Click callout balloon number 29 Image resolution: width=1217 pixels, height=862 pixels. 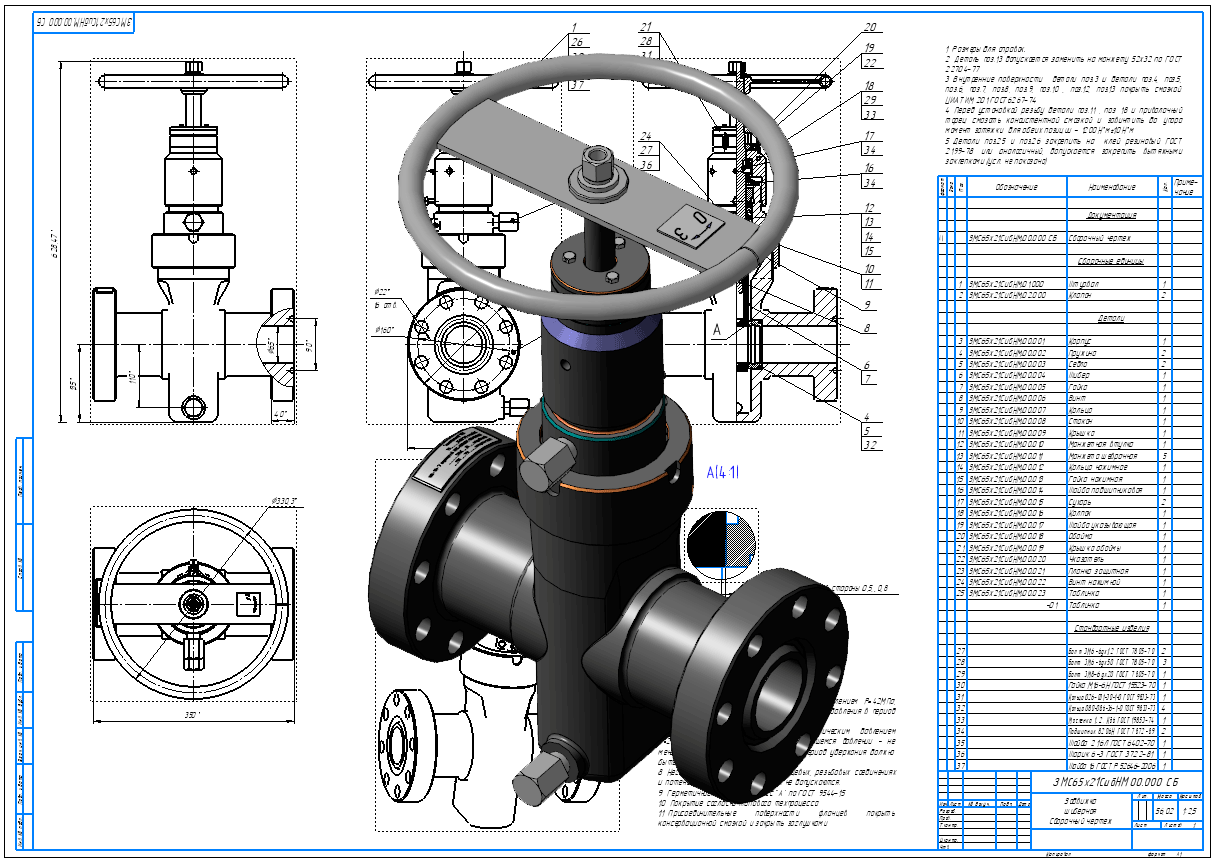869,100
